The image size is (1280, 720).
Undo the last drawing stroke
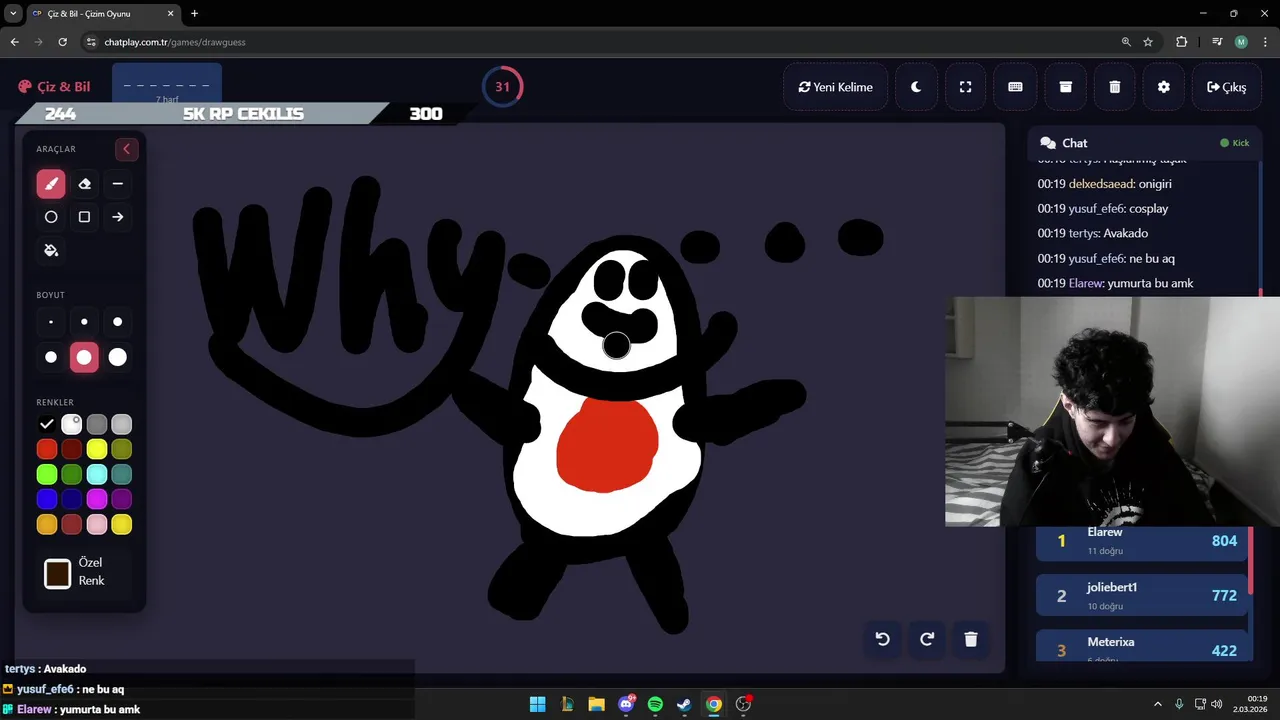click(x=882, y=639)
